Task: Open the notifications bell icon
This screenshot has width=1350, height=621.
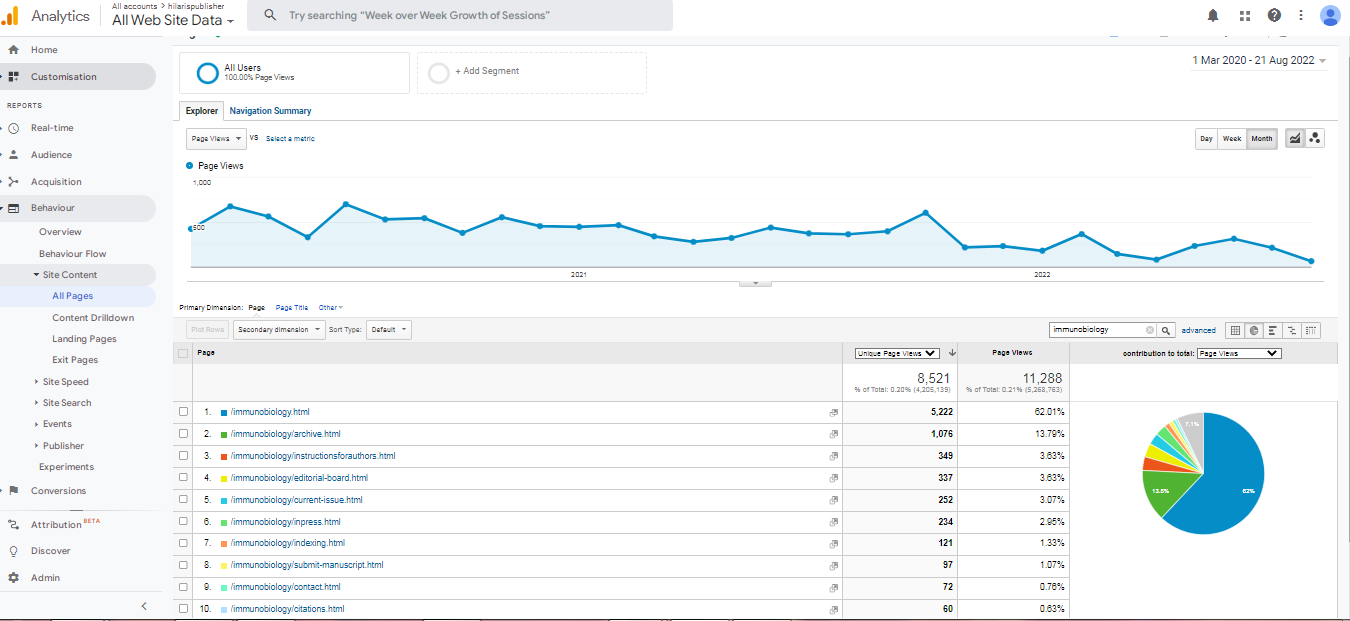Action: [1213, 15]
